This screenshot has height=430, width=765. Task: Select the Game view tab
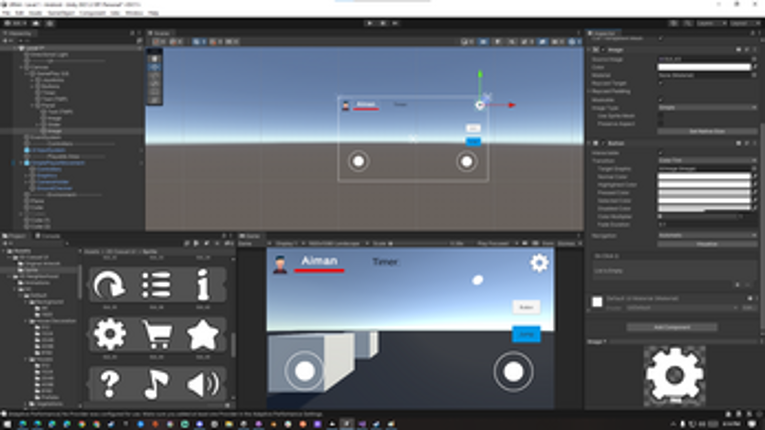pyautogui.click(x=251, y=236)
